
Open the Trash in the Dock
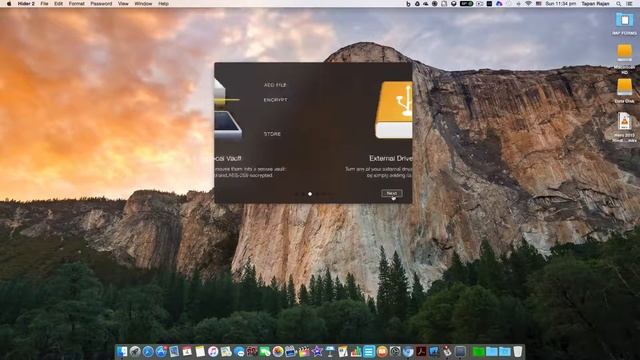518,351
